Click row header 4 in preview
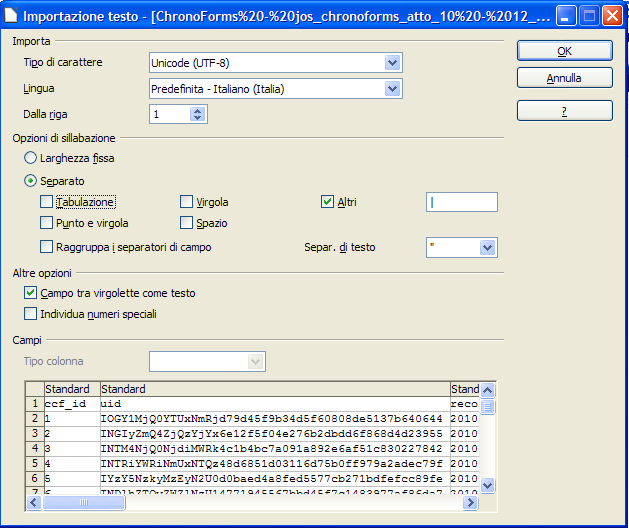The height and width of the screenshot is (528, 629). coord(35,448)
